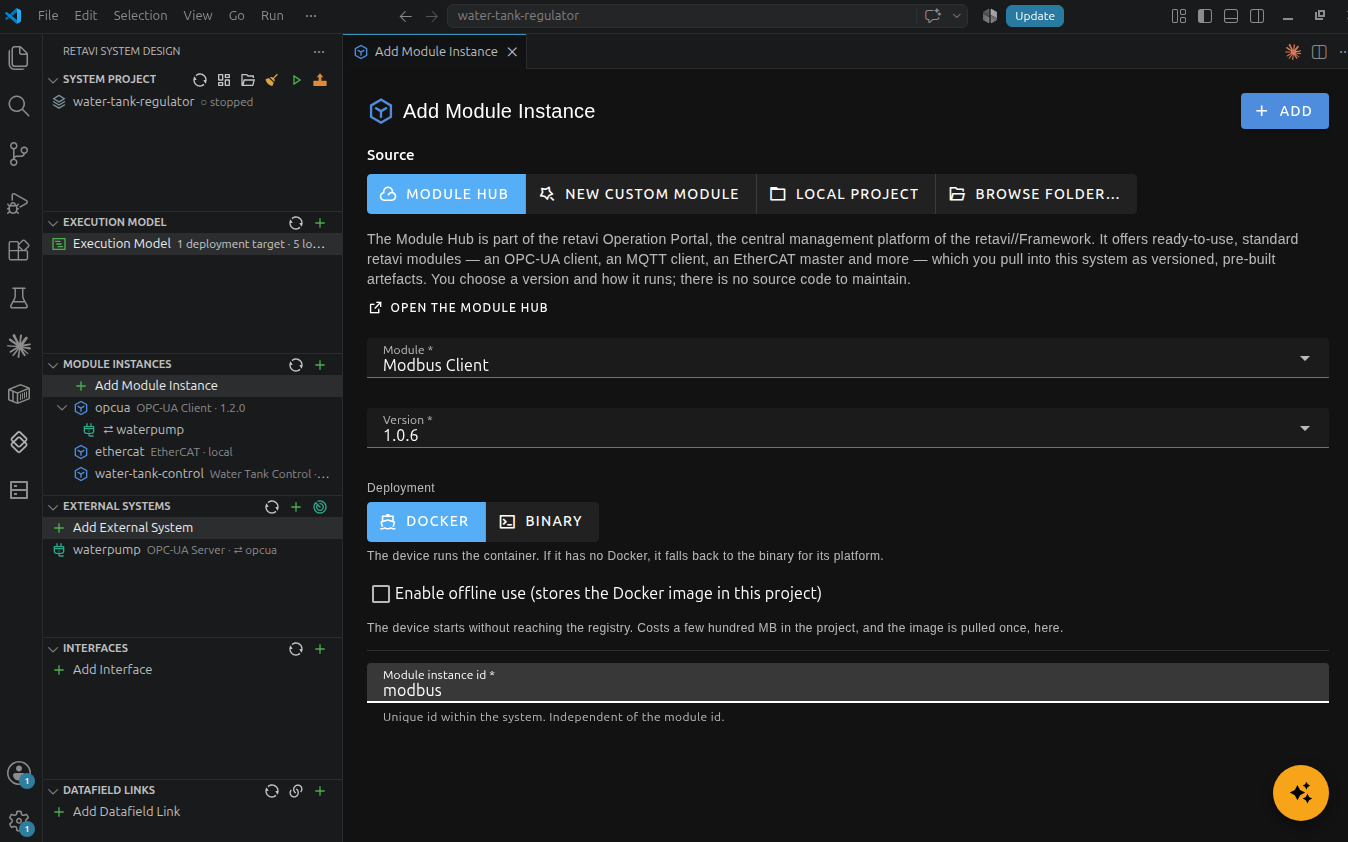
Task: Open the Explorer view in activity bar
Action: point(18,57)
